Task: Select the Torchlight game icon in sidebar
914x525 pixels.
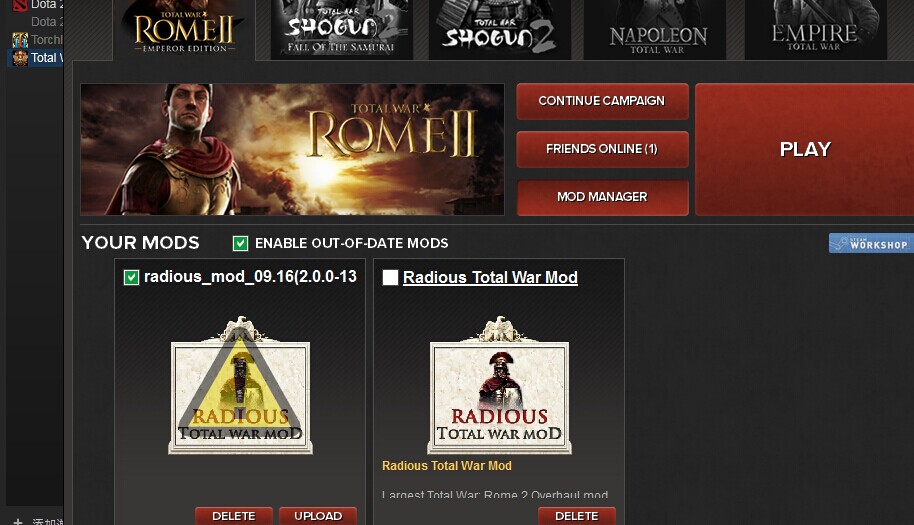Action: (20, 40)
